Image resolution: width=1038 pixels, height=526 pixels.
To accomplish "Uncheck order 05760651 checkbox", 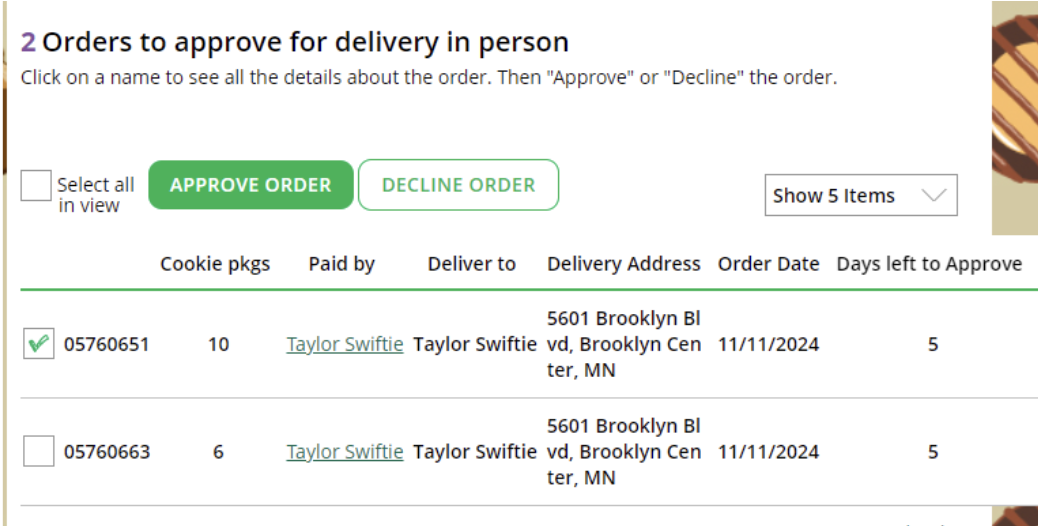I will [38, 343].
